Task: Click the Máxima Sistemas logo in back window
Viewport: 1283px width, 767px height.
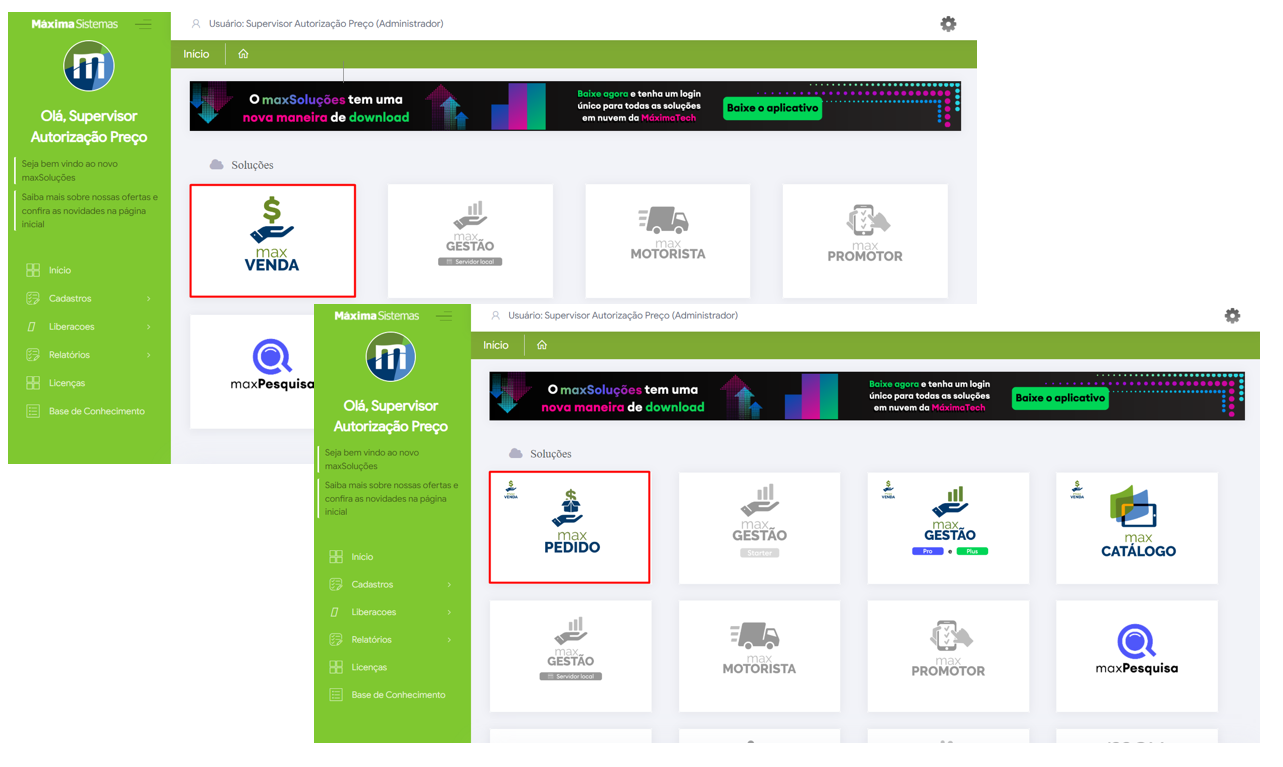Action: pos(74,24)
